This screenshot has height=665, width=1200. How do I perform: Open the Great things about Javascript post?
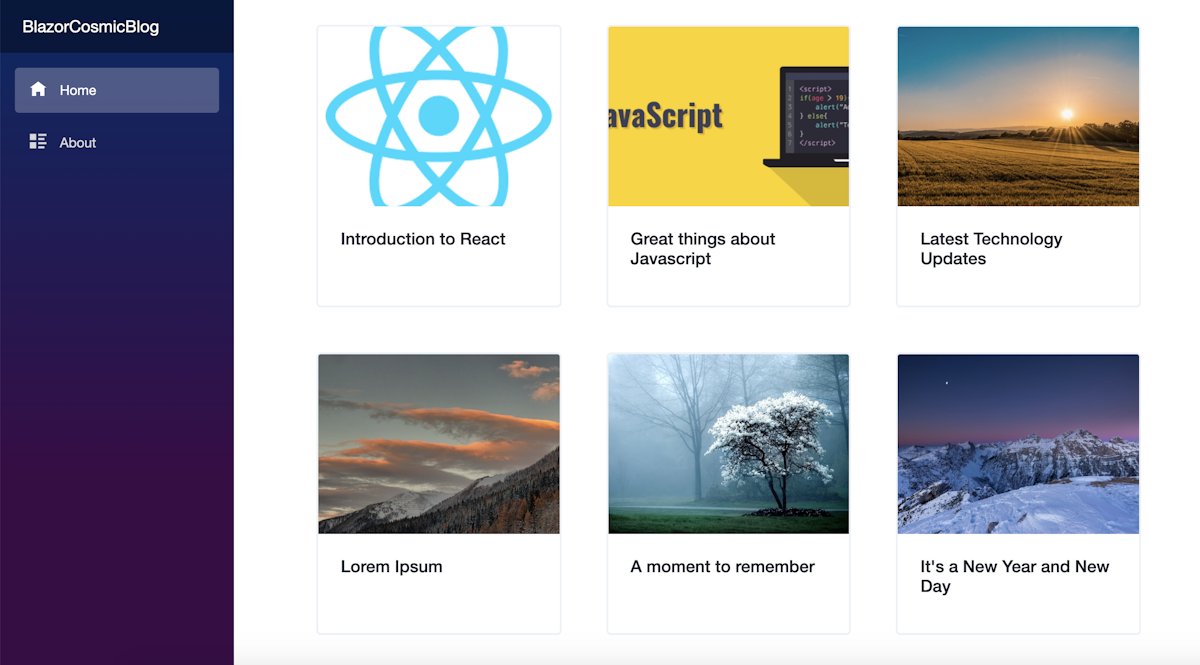(702, 248)
